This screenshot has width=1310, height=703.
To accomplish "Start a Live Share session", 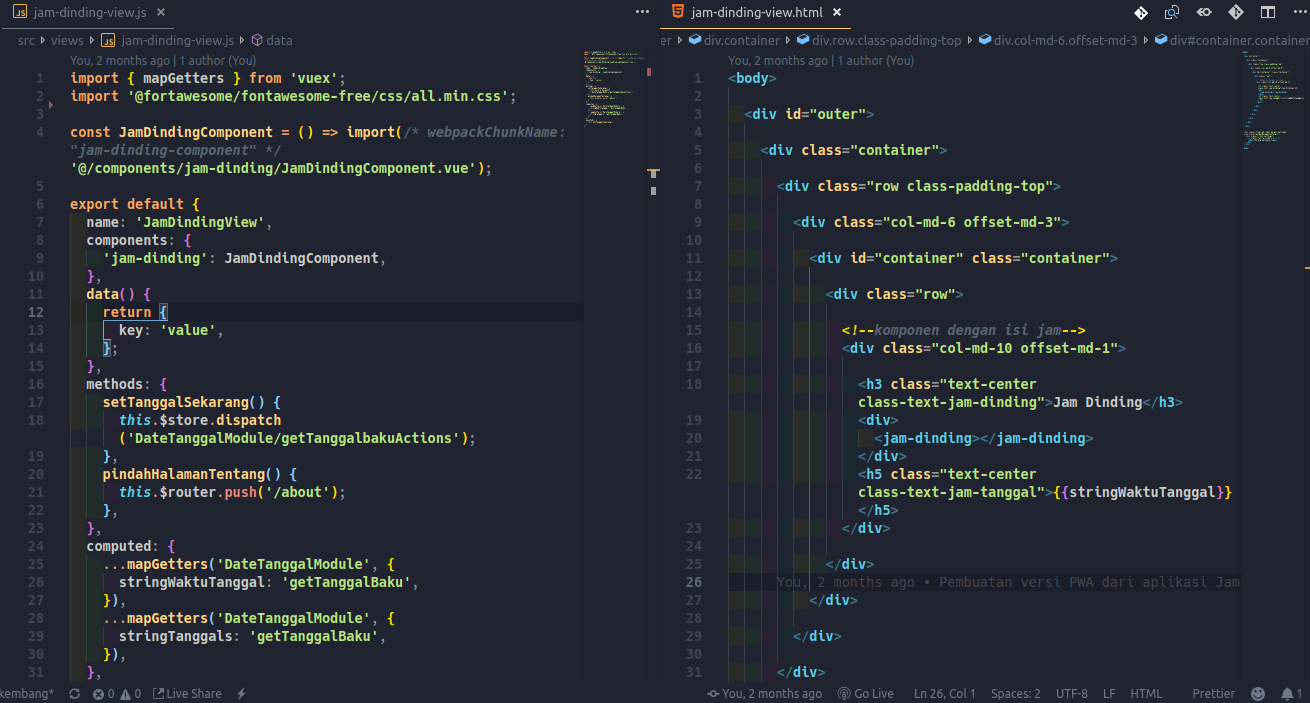I will tap(187, 693).
